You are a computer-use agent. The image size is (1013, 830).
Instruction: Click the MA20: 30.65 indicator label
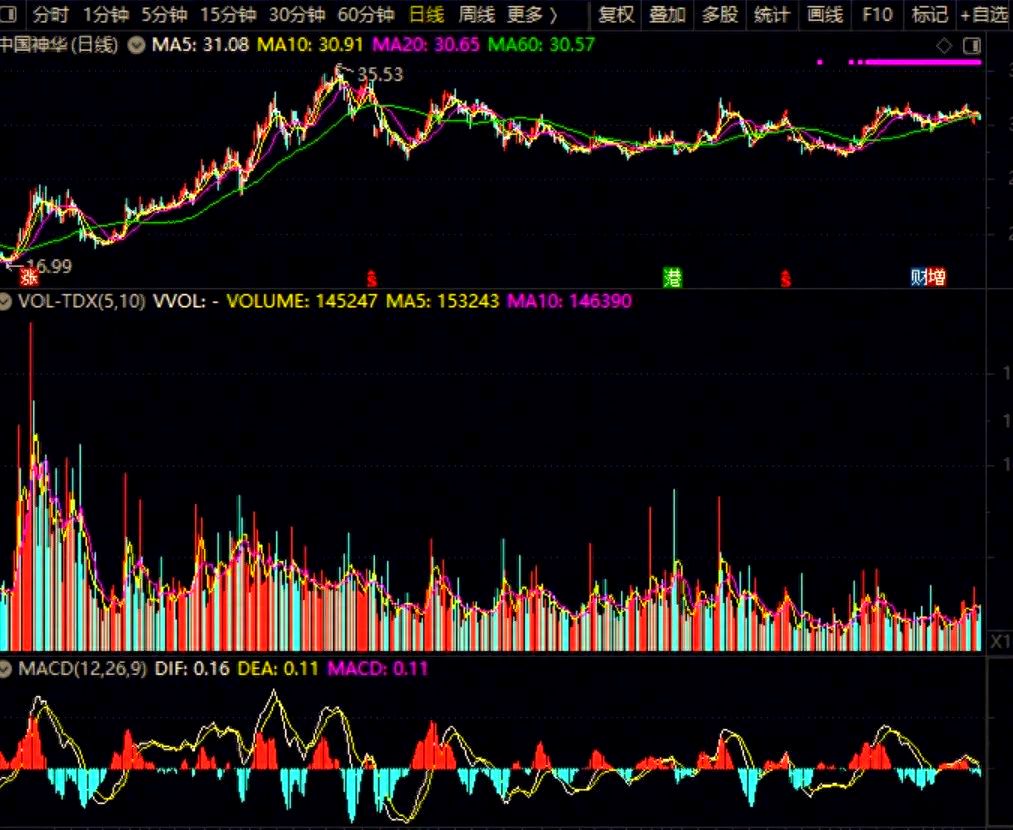[x=426, y=45]
